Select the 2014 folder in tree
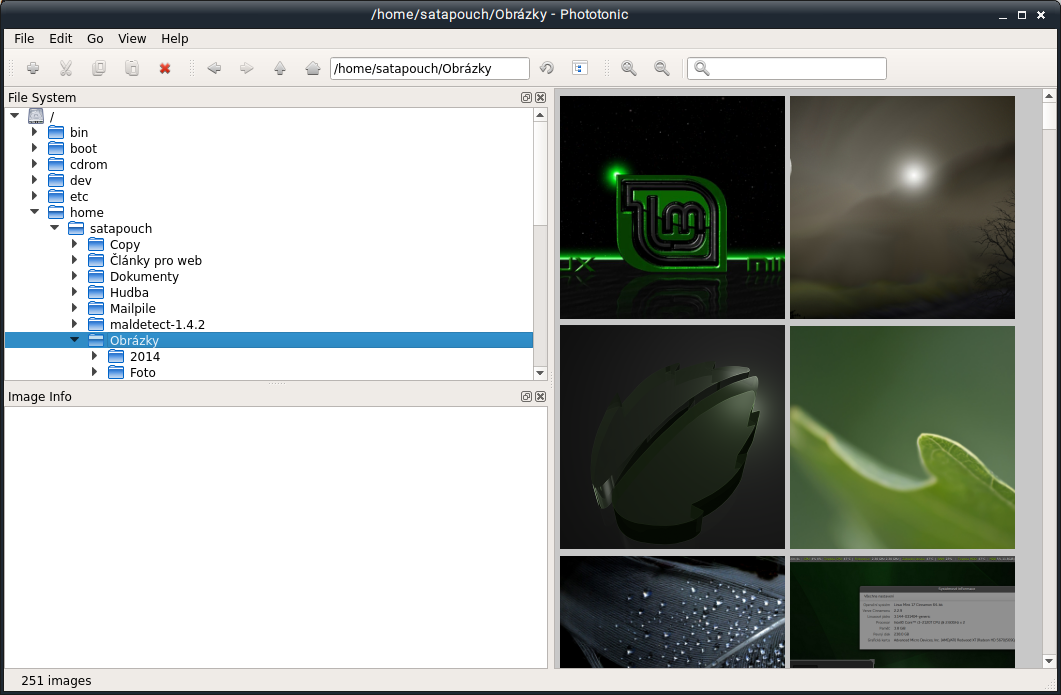The image size is (1061, 695). [x=145, y=357]
